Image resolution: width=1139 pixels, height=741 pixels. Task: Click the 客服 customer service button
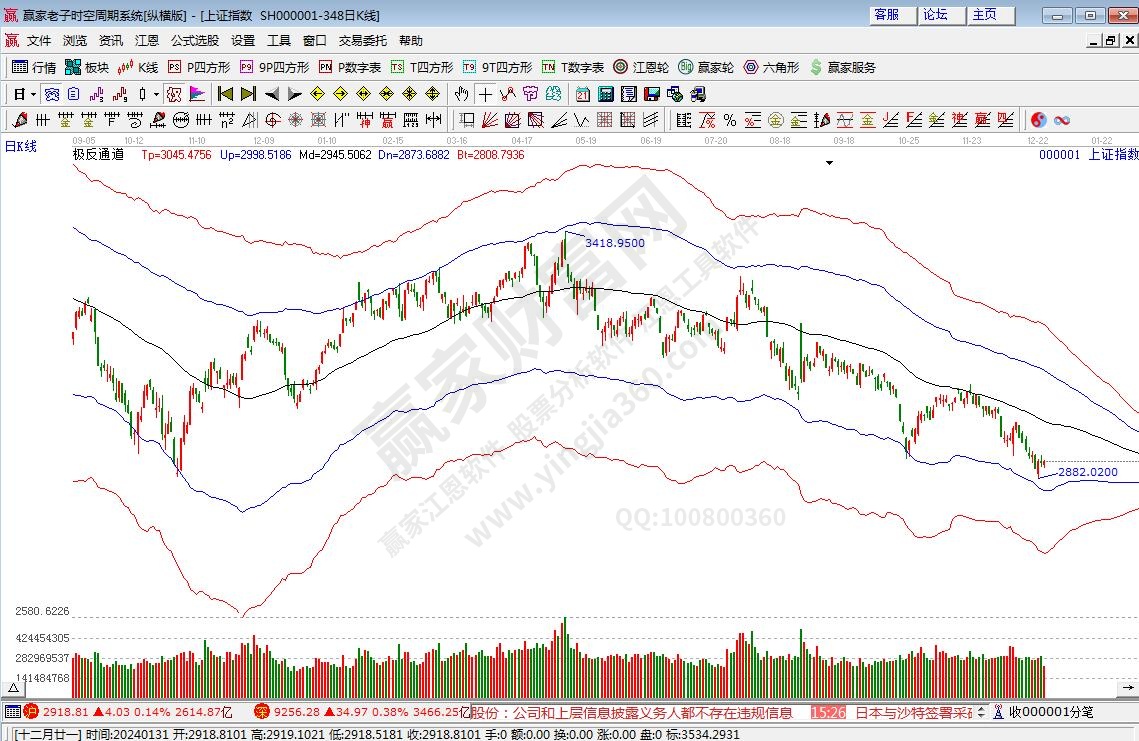tap(886, 15)
